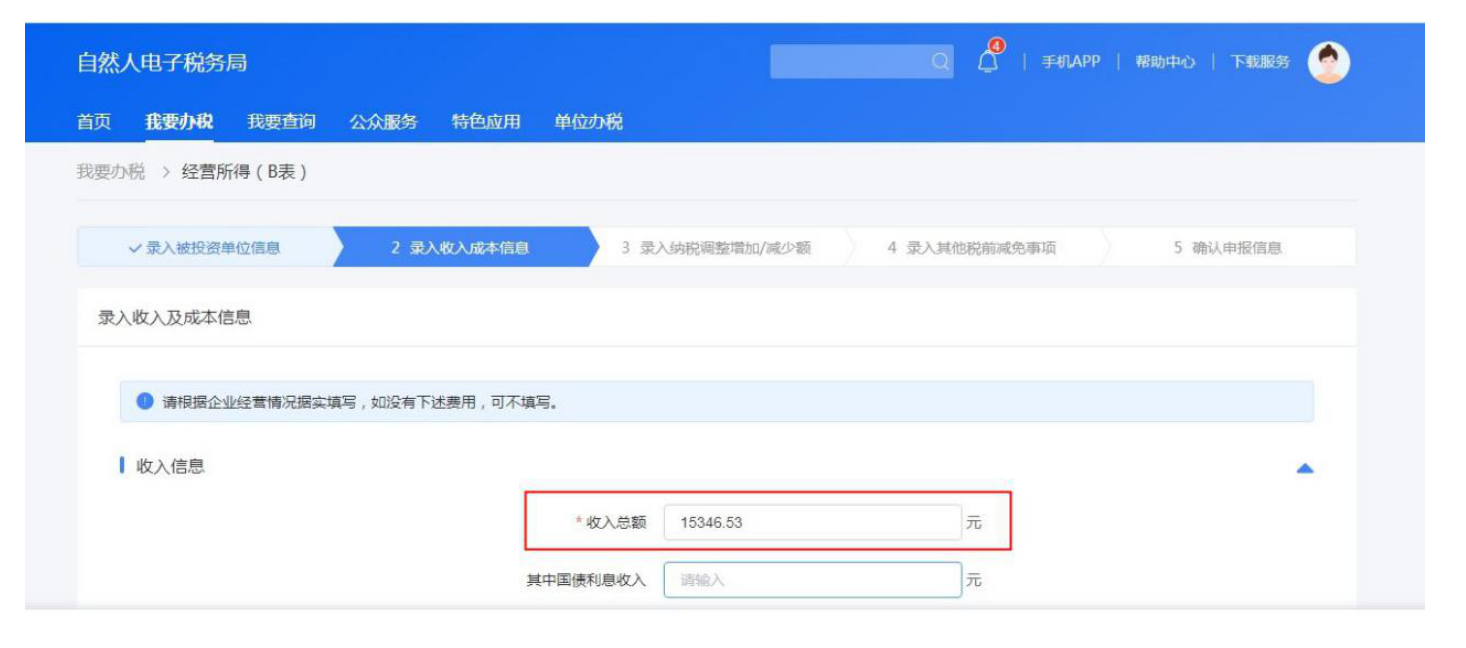Click the 收入信息 section label
The height and width of the screenshot is (648, 1466).
171,466
